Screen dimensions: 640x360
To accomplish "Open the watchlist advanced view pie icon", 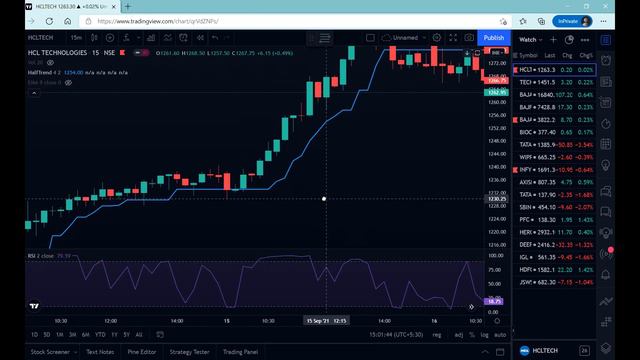I will click(x=569, y=40).
